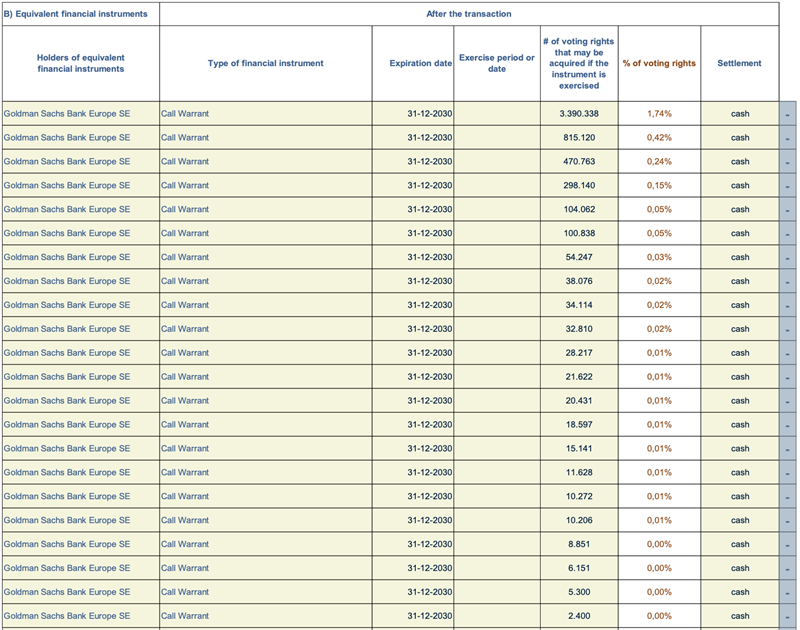Click the 0,00% percentage in the 5.300 row
This screenshot has height=630, width=800.
click(x=659, y=592)
